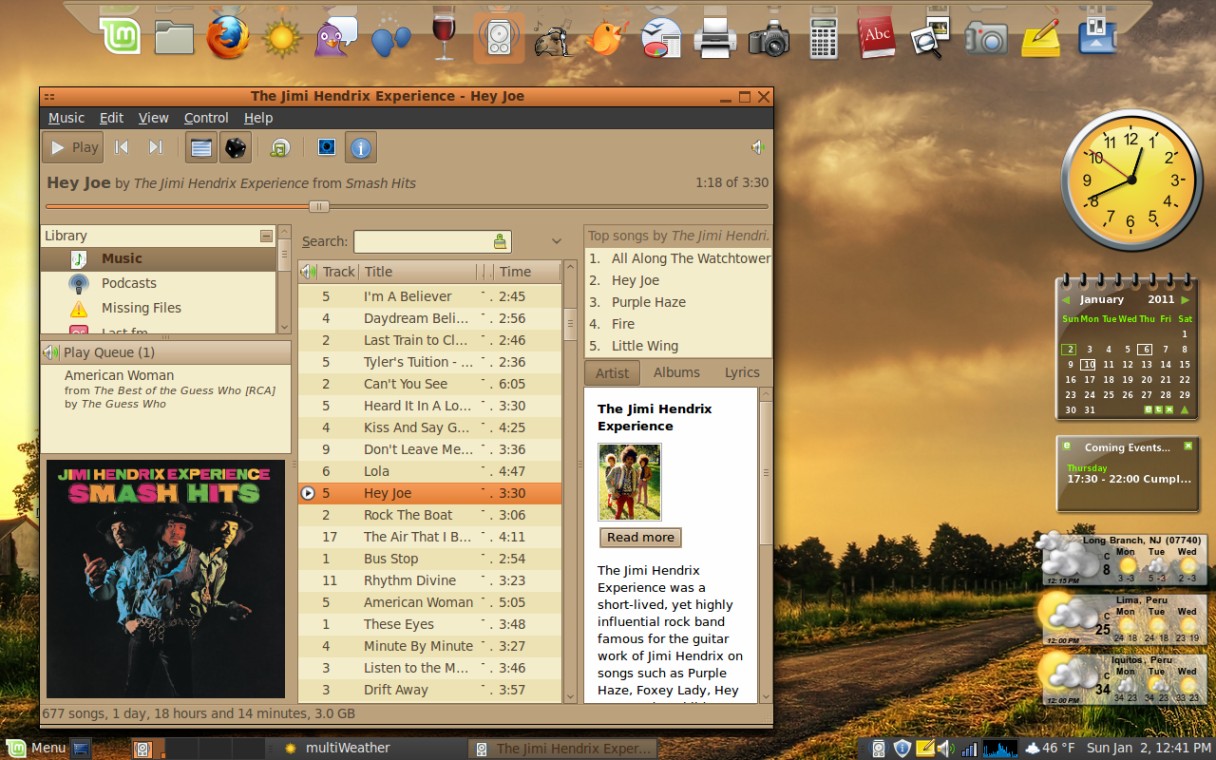This screenshot has width=1216, height=760.
Task: Select Music in the Library
Action: coord(158,259)
